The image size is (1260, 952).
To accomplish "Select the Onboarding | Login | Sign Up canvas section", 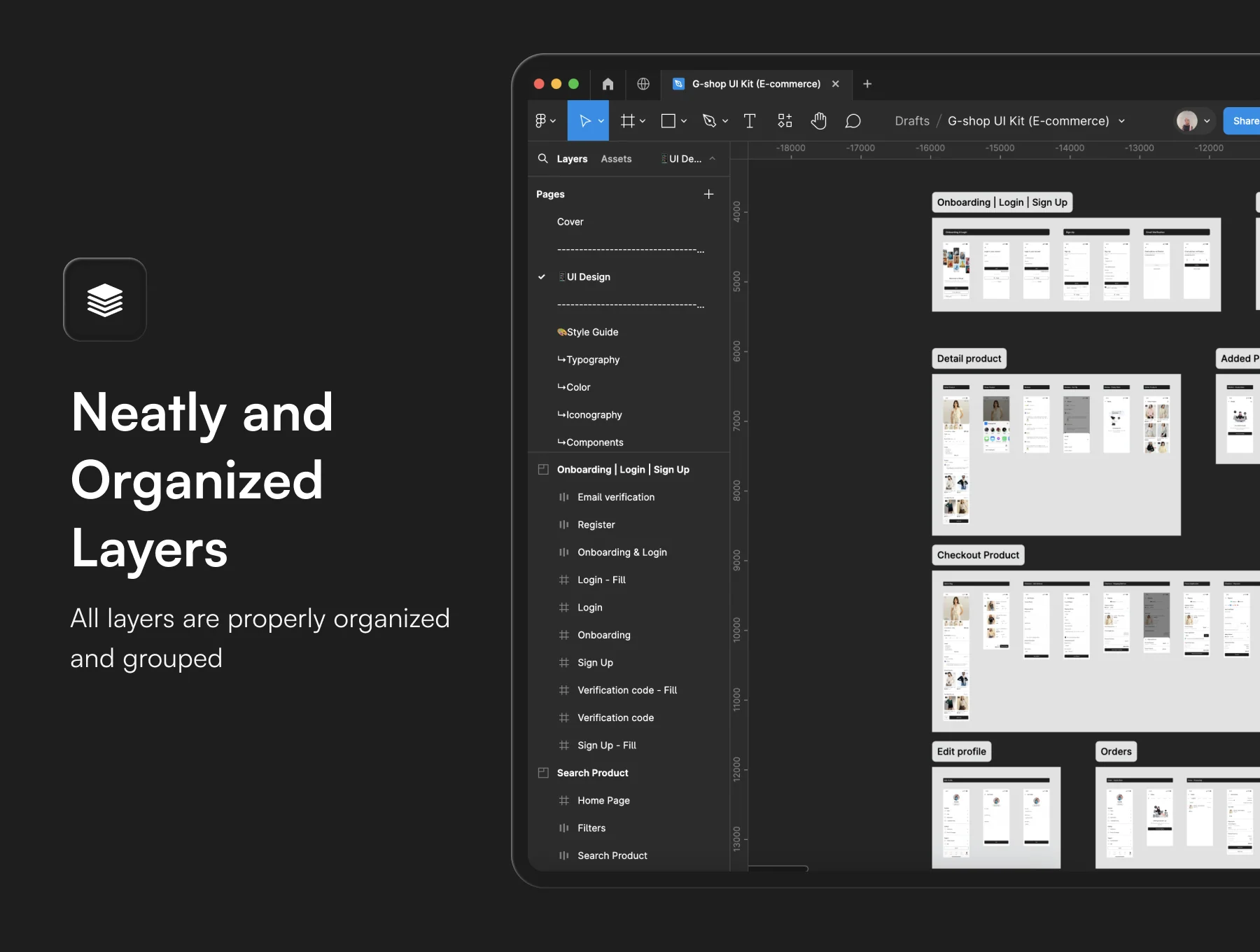I will [x=1076, y=265].
